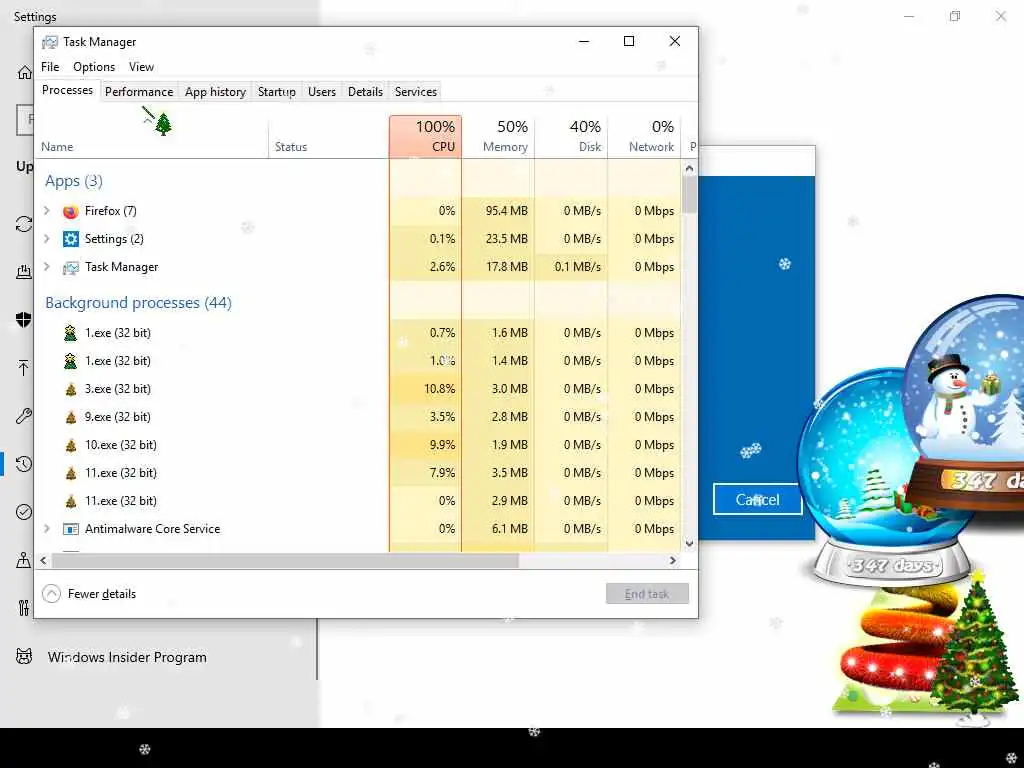Switch to the Startup tab

[277, 92]
